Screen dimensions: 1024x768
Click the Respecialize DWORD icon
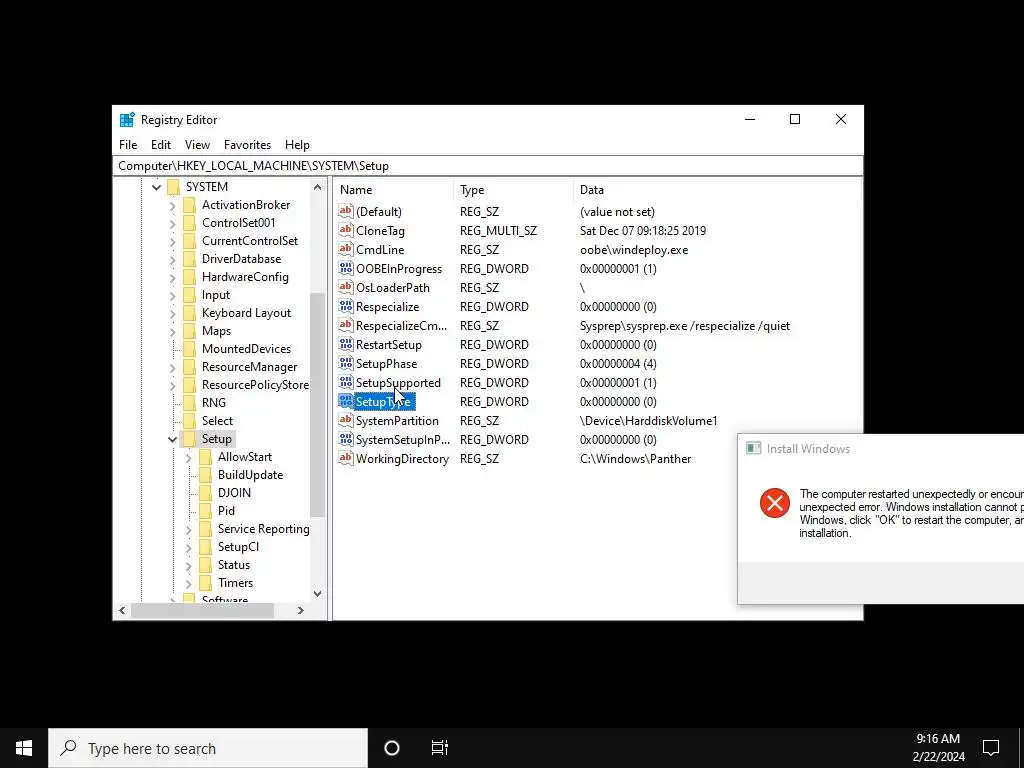(x=345, y=306)
